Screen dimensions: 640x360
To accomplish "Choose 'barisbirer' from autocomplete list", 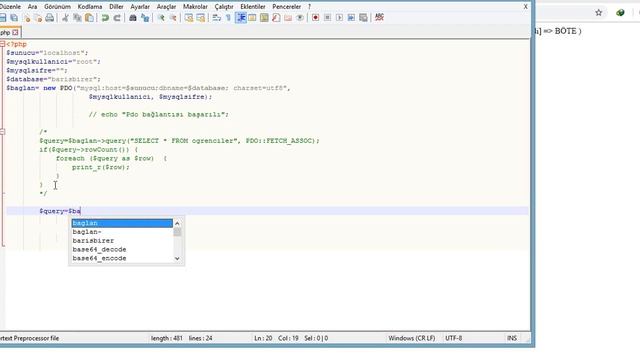I will (x=122, y=241).
